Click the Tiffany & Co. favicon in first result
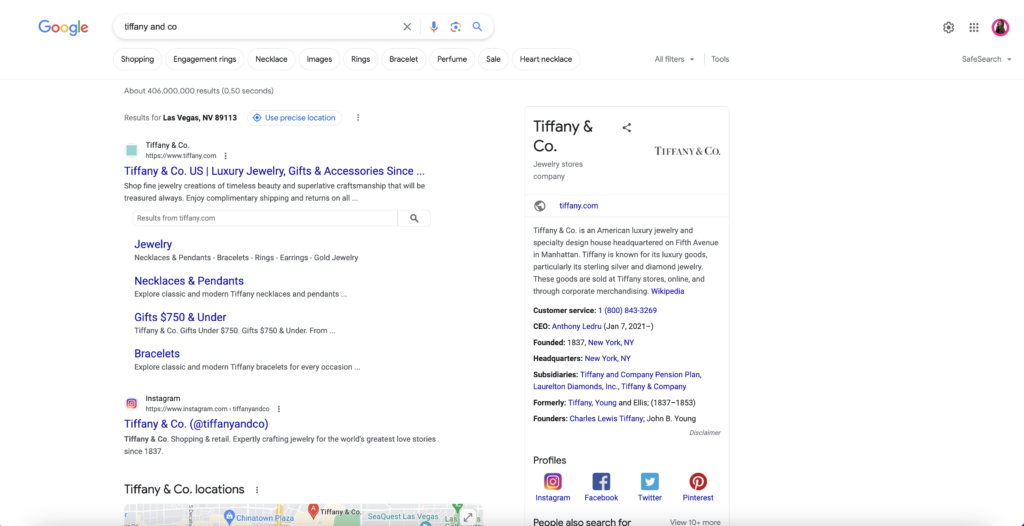Screen dimensions: 1024x526 click(131, 150)
